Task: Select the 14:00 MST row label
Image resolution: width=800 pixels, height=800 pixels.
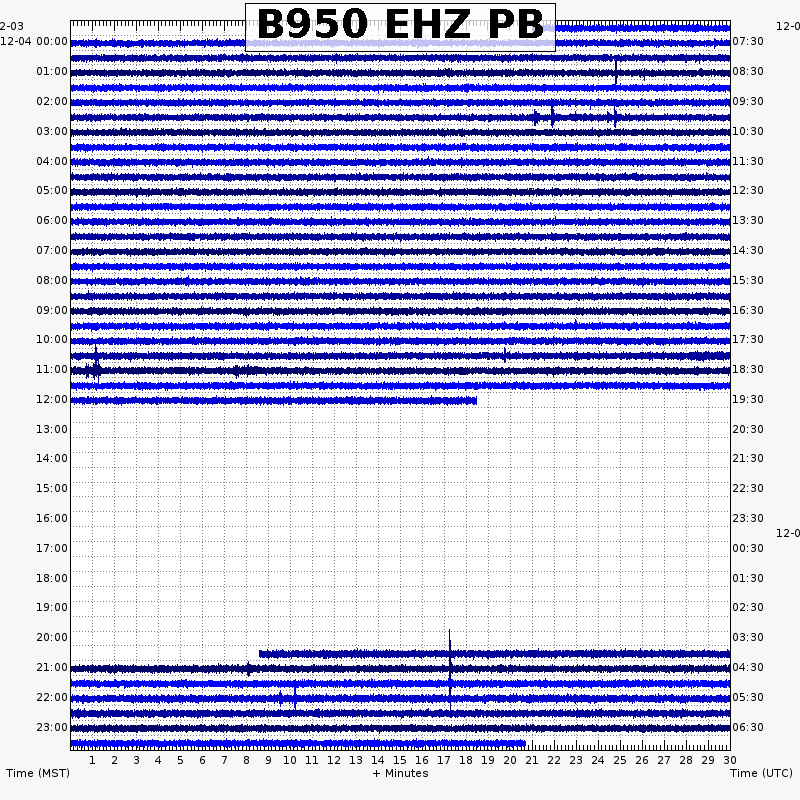Action: [x=52, y=459]
